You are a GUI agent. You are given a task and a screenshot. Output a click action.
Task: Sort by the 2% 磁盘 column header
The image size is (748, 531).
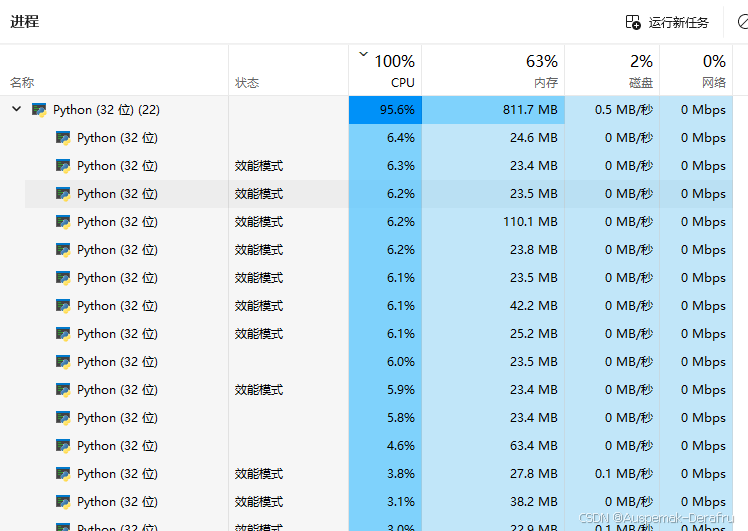612,71
